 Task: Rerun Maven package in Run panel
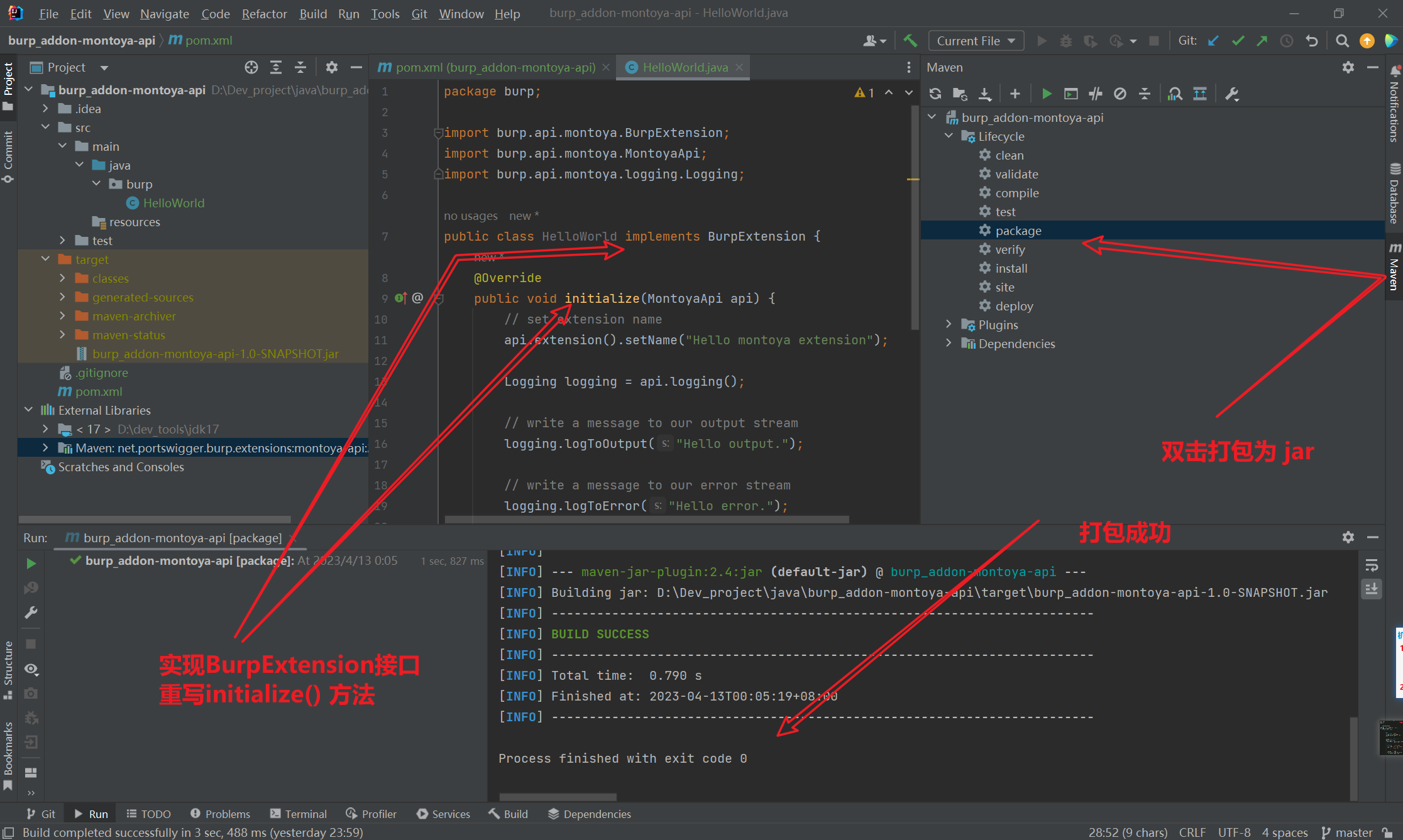click(x=31, y=564)
